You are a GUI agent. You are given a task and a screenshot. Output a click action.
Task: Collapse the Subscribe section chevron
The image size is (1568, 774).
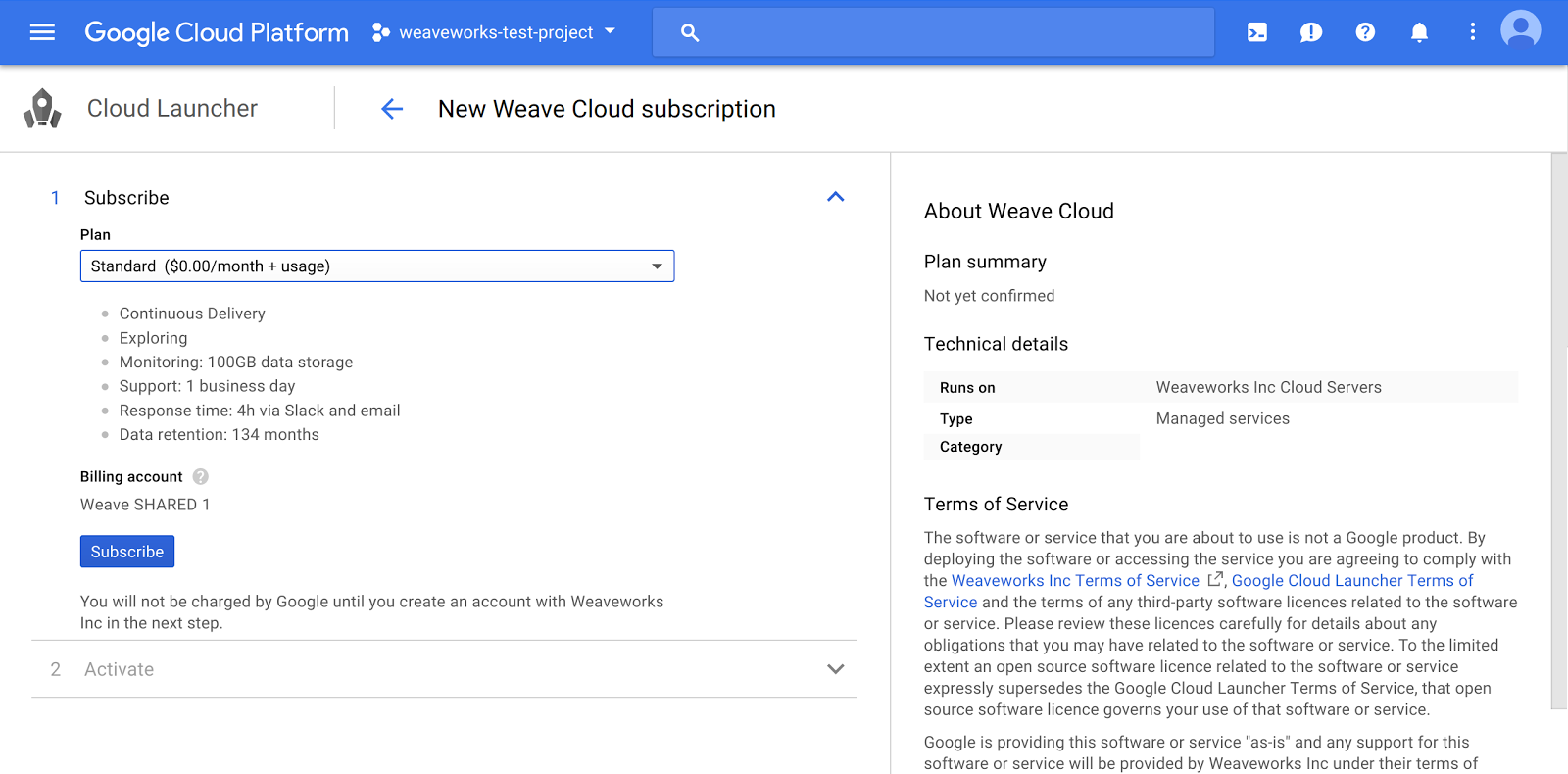pos(835,197)
